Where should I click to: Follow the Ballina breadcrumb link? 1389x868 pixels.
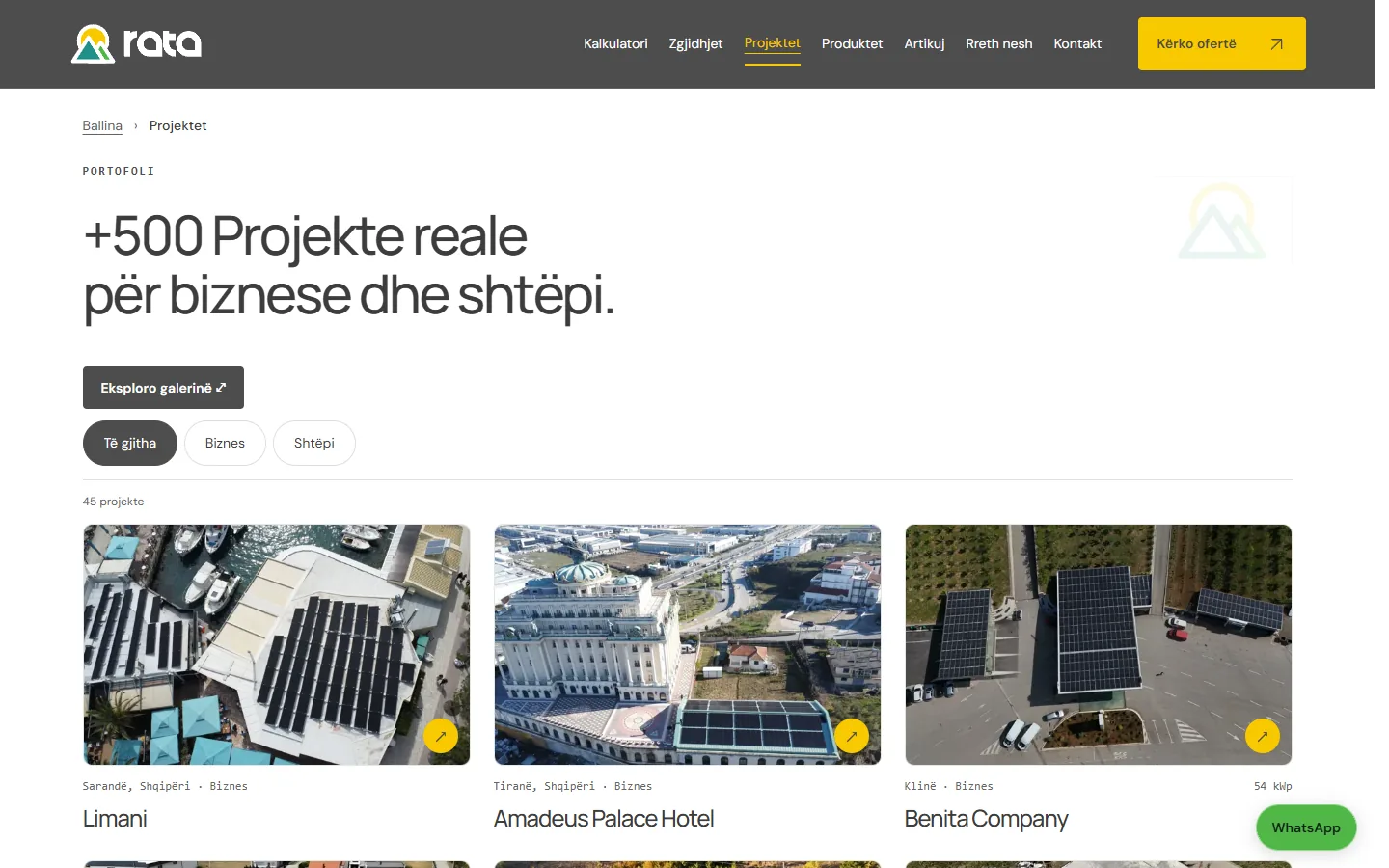(x=102, y=126)
